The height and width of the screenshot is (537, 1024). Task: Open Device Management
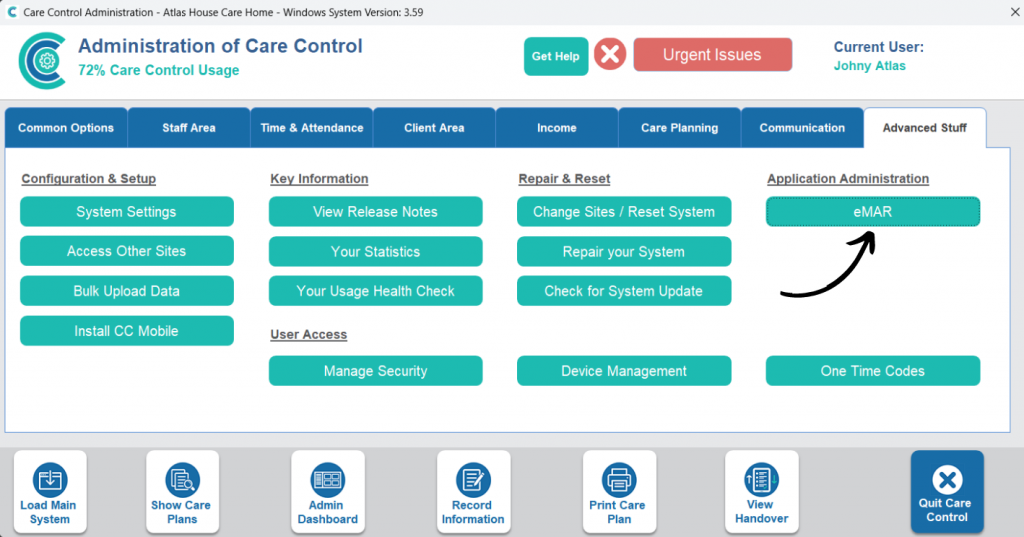tap(624, 370)
